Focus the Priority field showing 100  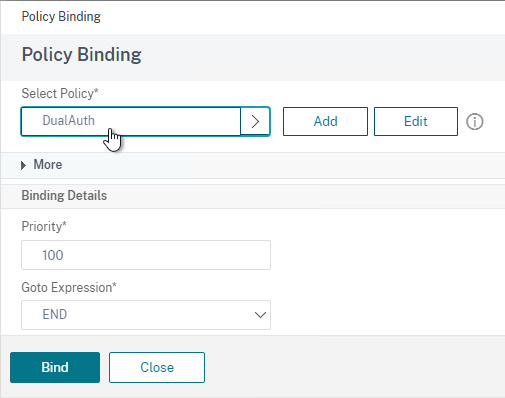pyautogui.click(x=146, y=255)
